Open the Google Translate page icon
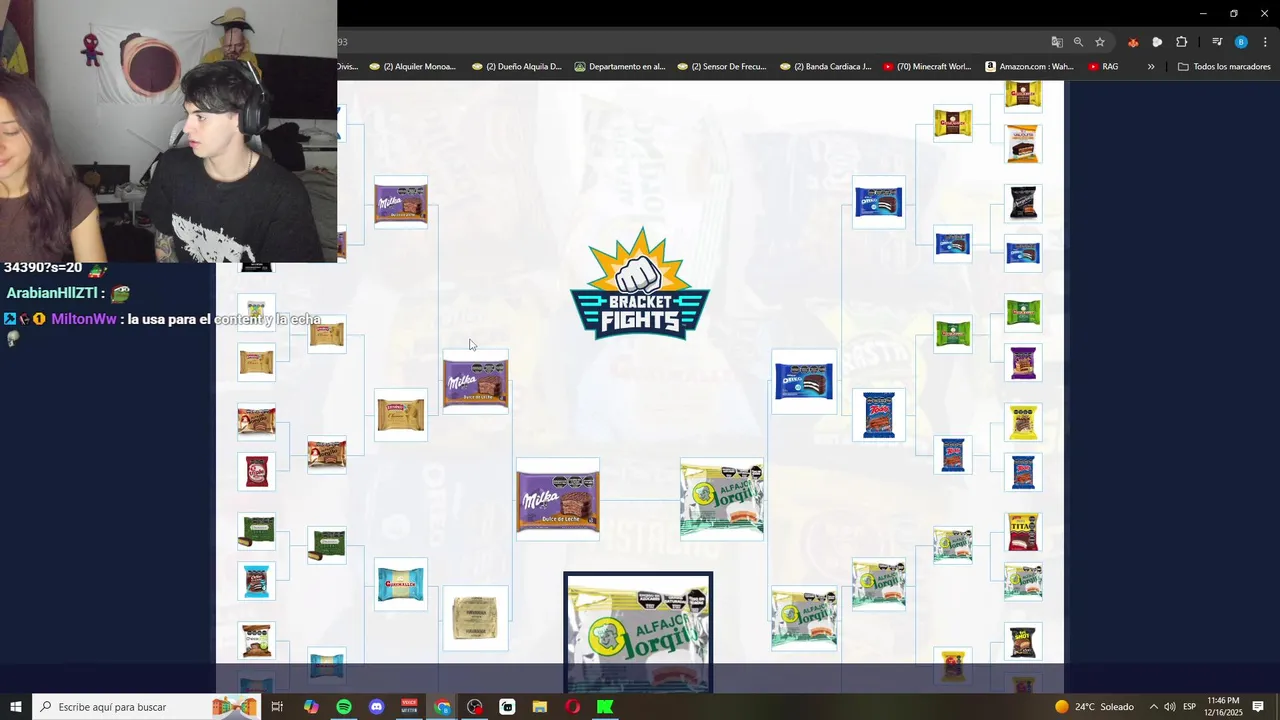This screenshot has height=720, width=1280. pyautogui.click(x=1057, y=42)
